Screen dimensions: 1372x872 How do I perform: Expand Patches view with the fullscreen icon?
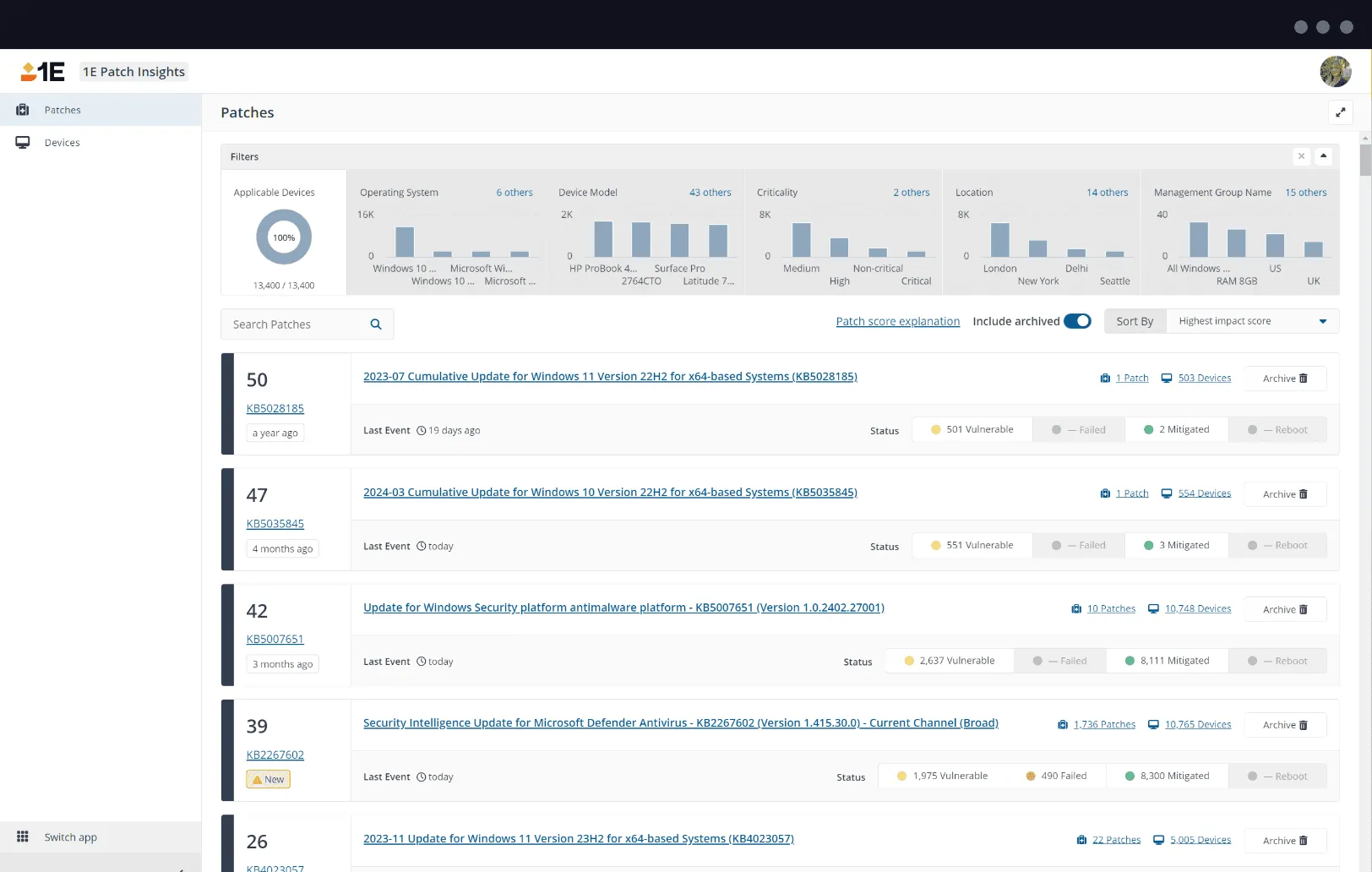[x=1341, y=112]
